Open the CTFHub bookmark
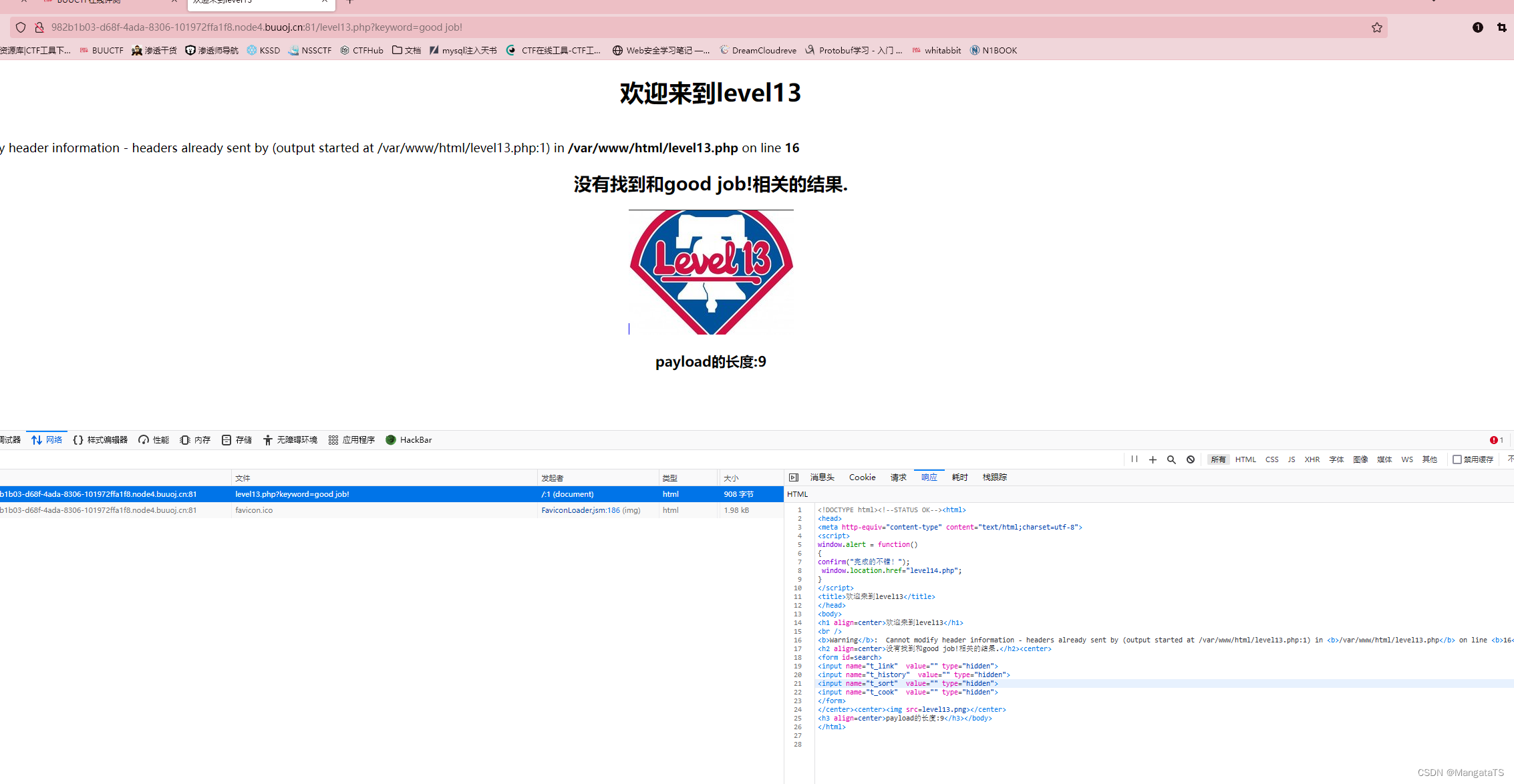This screenshot has width=1514, height=784. coord(361,50)
